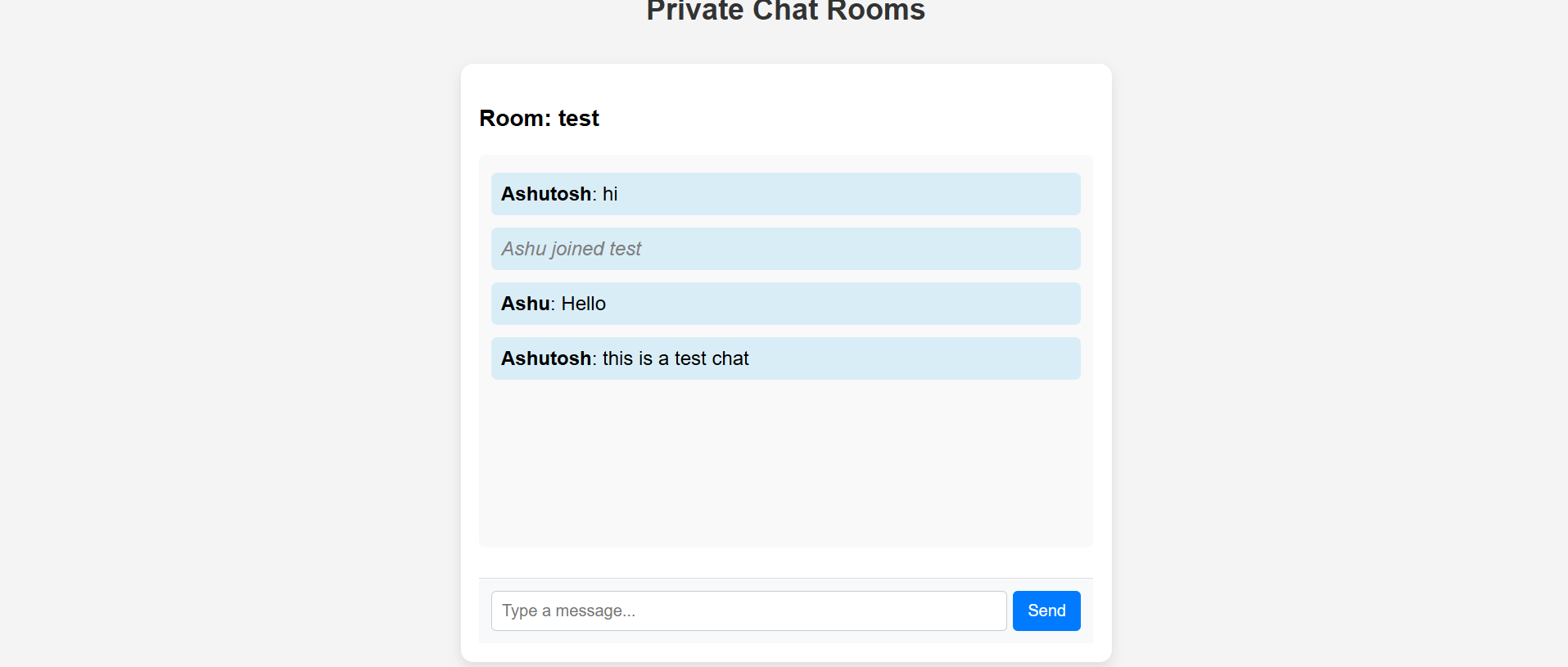Click the word "joined" in the italic notification
Screen dimensions: 1568x667
(x=578, y=249)
